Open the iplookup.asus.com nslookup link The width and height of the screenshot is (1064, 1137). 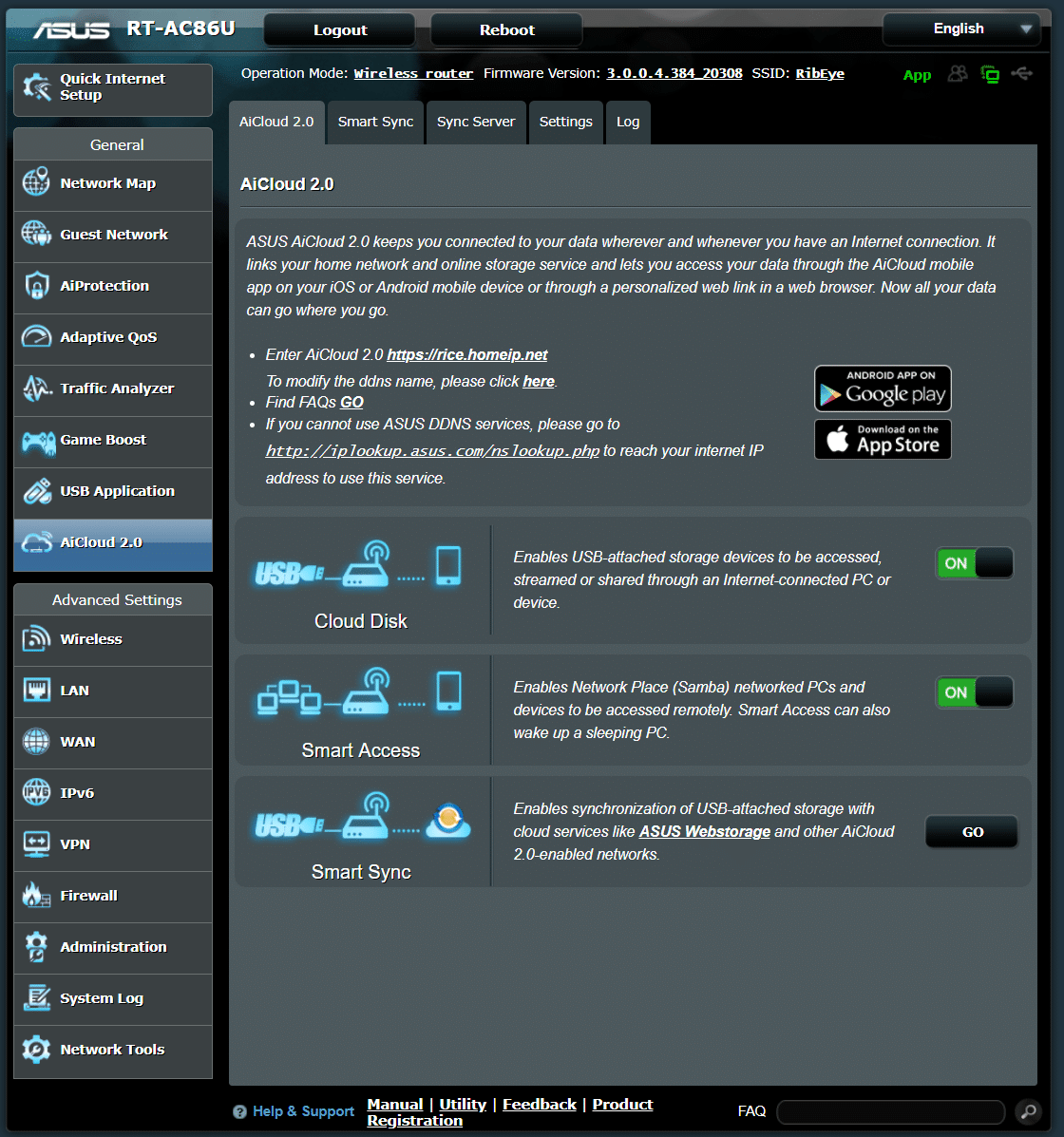click(432, 451)
